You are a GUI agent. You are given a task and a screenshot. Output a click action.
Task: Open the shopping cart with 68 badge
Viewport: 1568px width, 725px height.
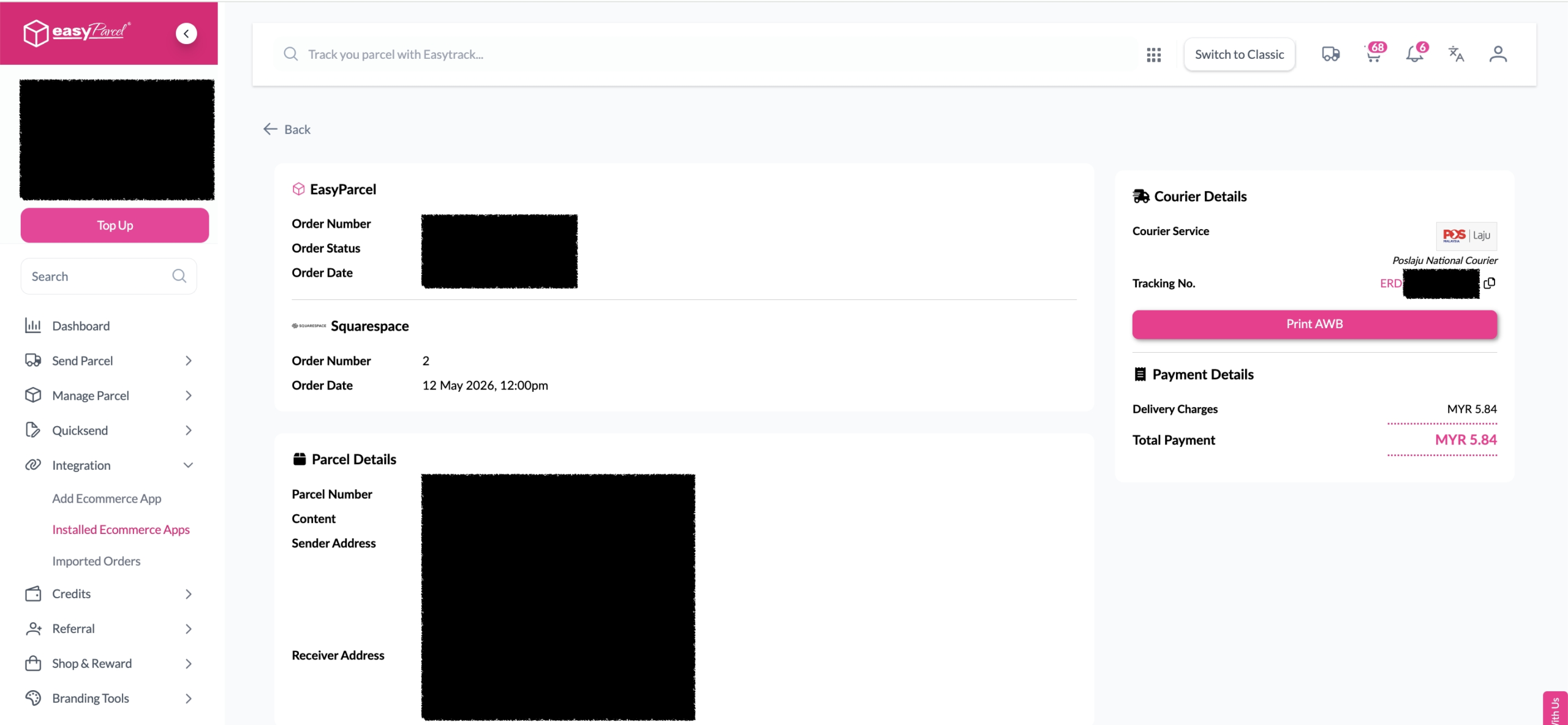point(1374,53)
